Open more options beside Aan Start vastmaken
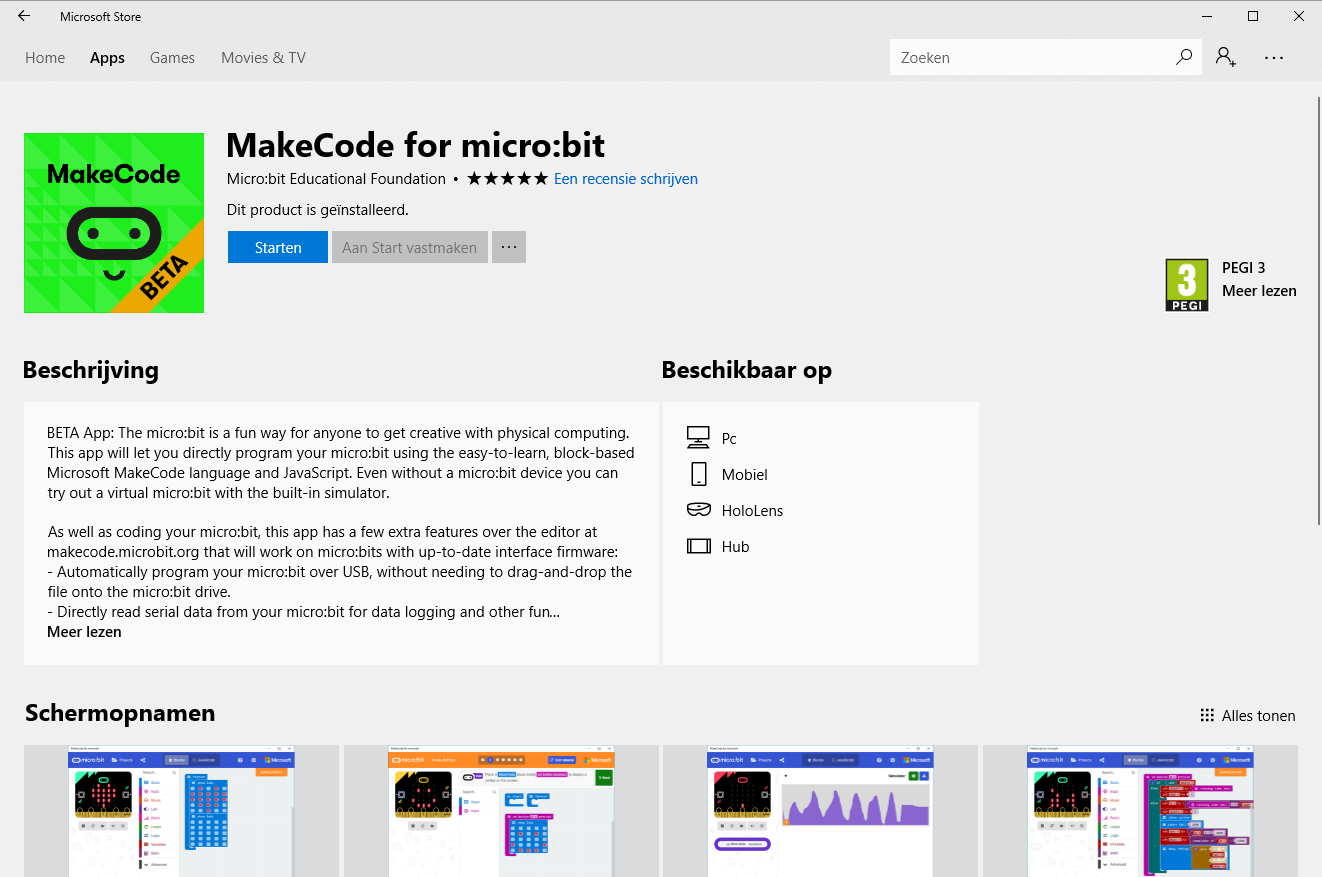 tap(508, 246)
